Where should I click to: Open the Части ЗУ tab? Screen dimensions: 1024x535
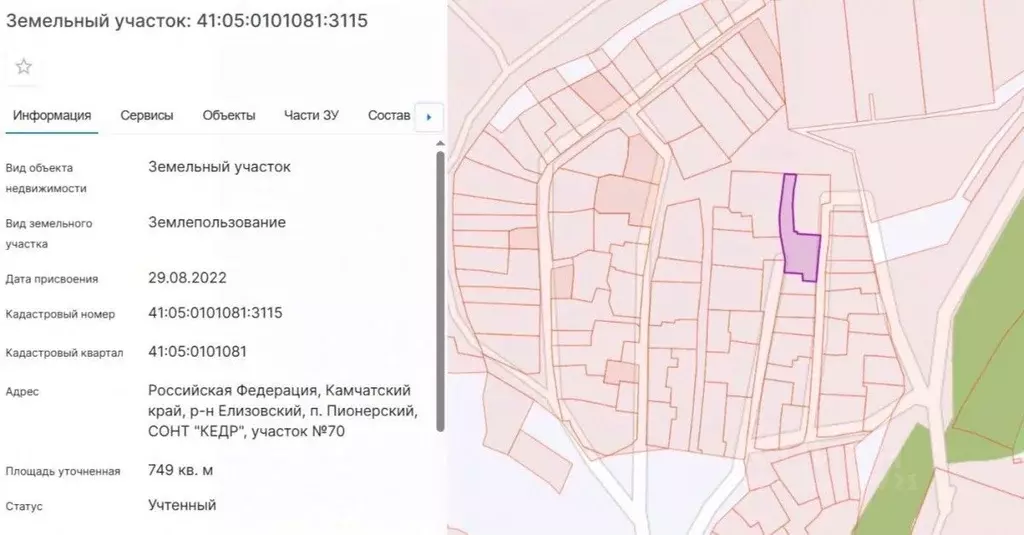pos(312,116)
